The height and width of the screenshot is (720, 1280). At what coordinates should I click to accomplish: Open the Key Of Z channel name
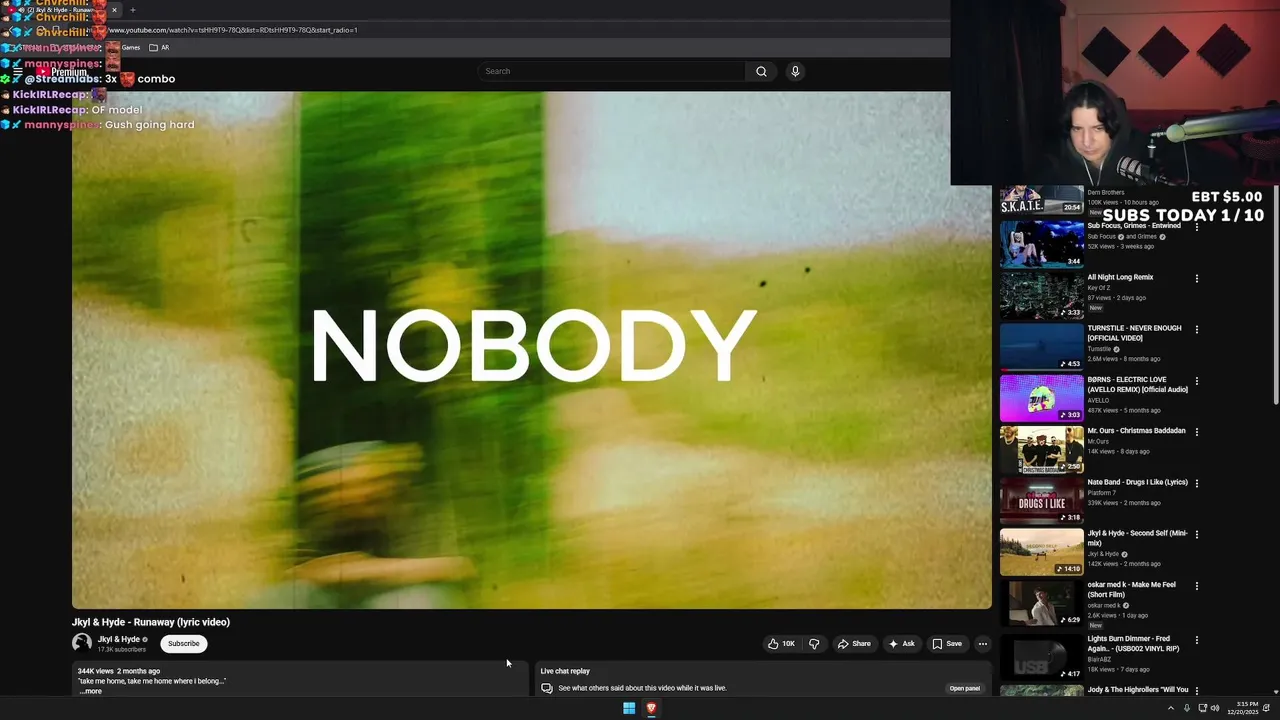[1098, 288]
